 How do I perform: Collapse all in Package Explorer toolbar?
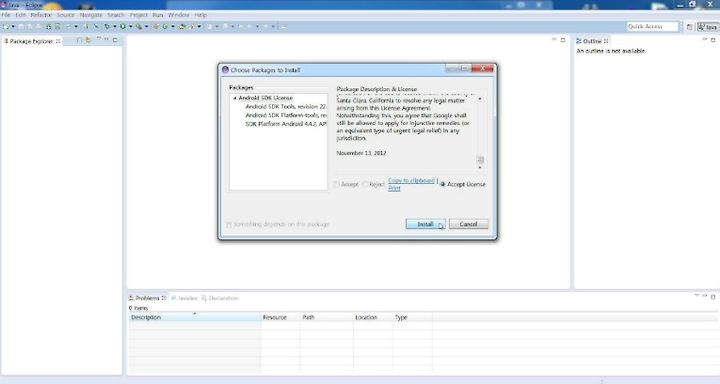point(79,40)
